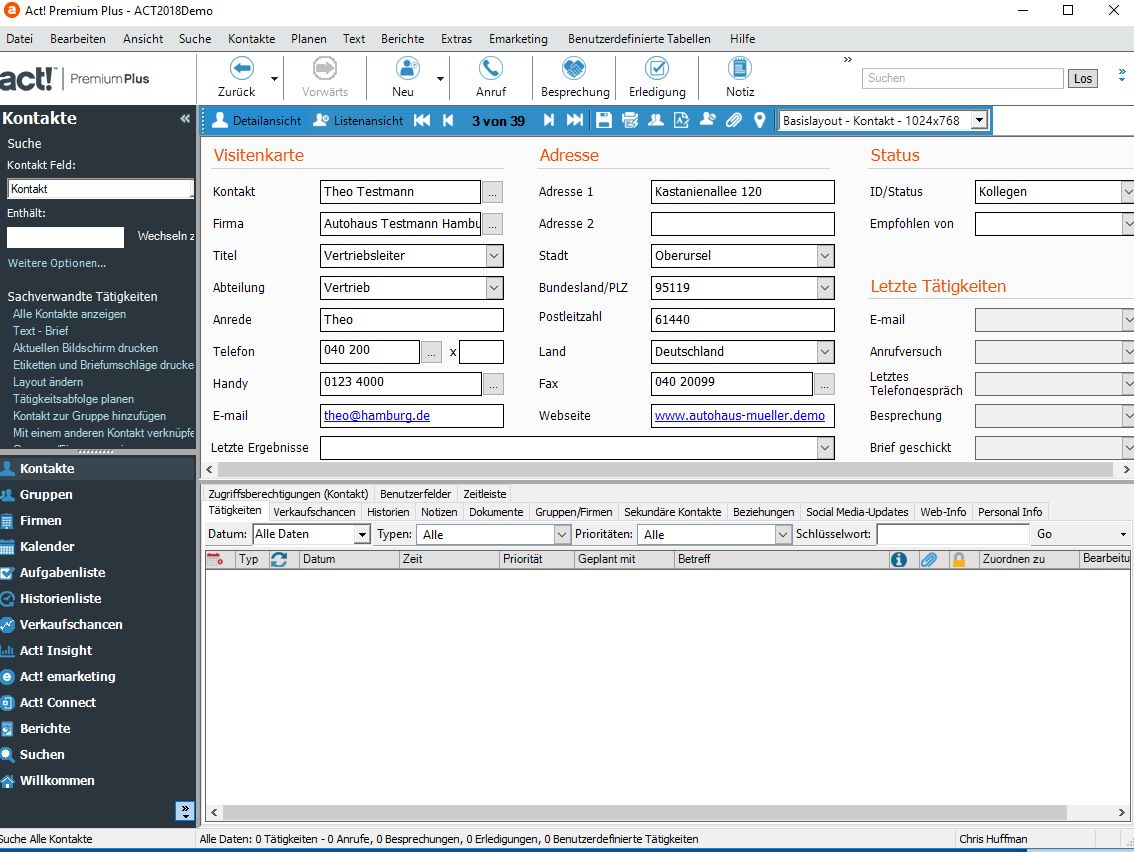Open Verkaufschancen in the sidebar
The height and width of the screenshot is (852, 1134).
pos(71,625)
